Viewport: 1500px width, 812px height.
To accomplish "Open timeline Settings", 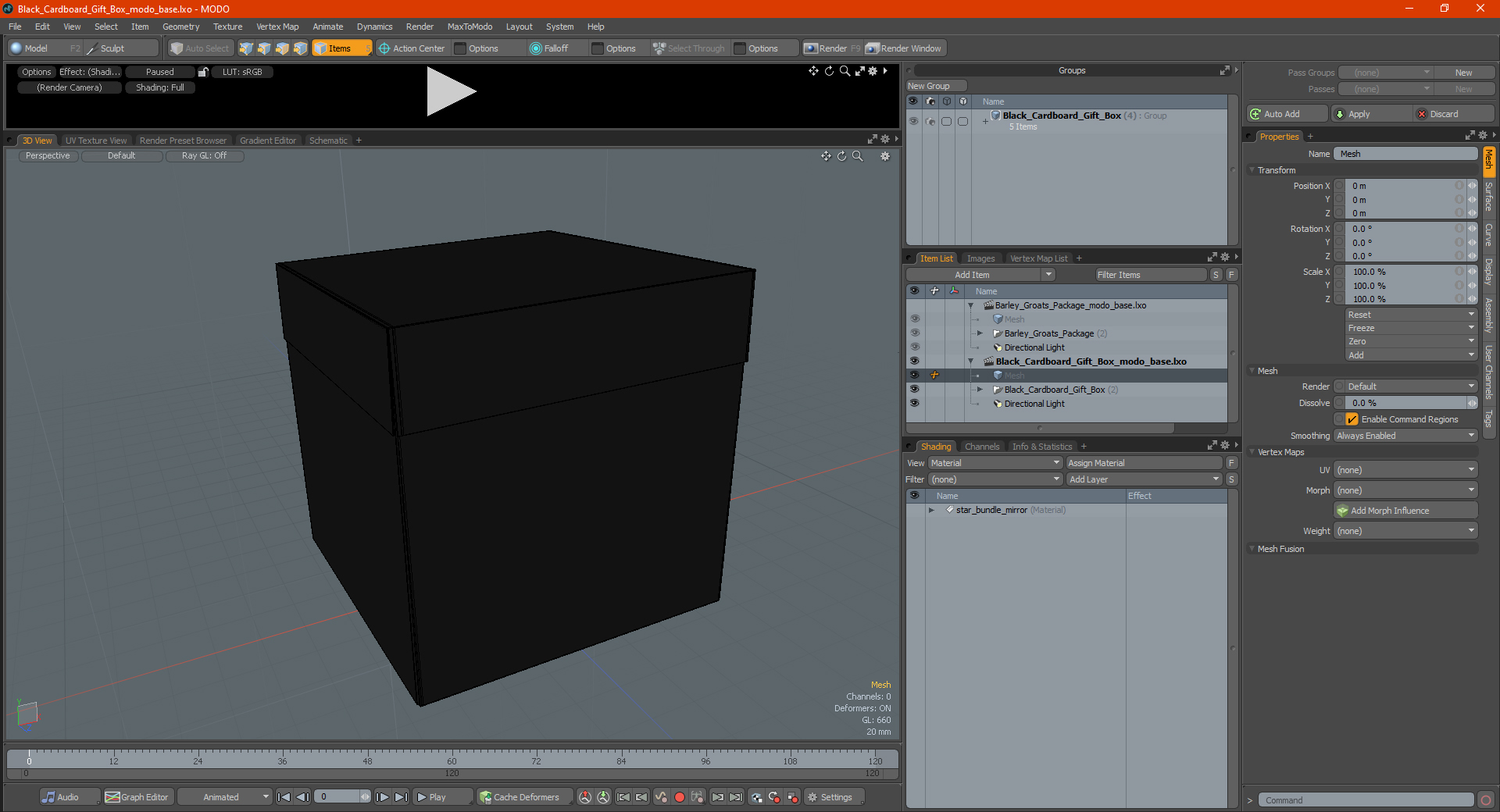I will tap(834, 797).
